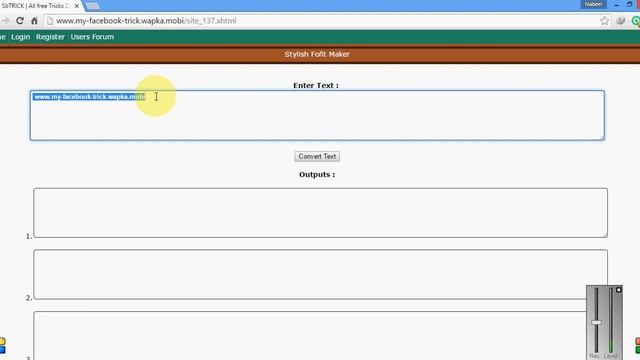The height and width of the screenshot is (360, 640).
Task: Click the page icon in address bar
Action: tap(50, 21)
